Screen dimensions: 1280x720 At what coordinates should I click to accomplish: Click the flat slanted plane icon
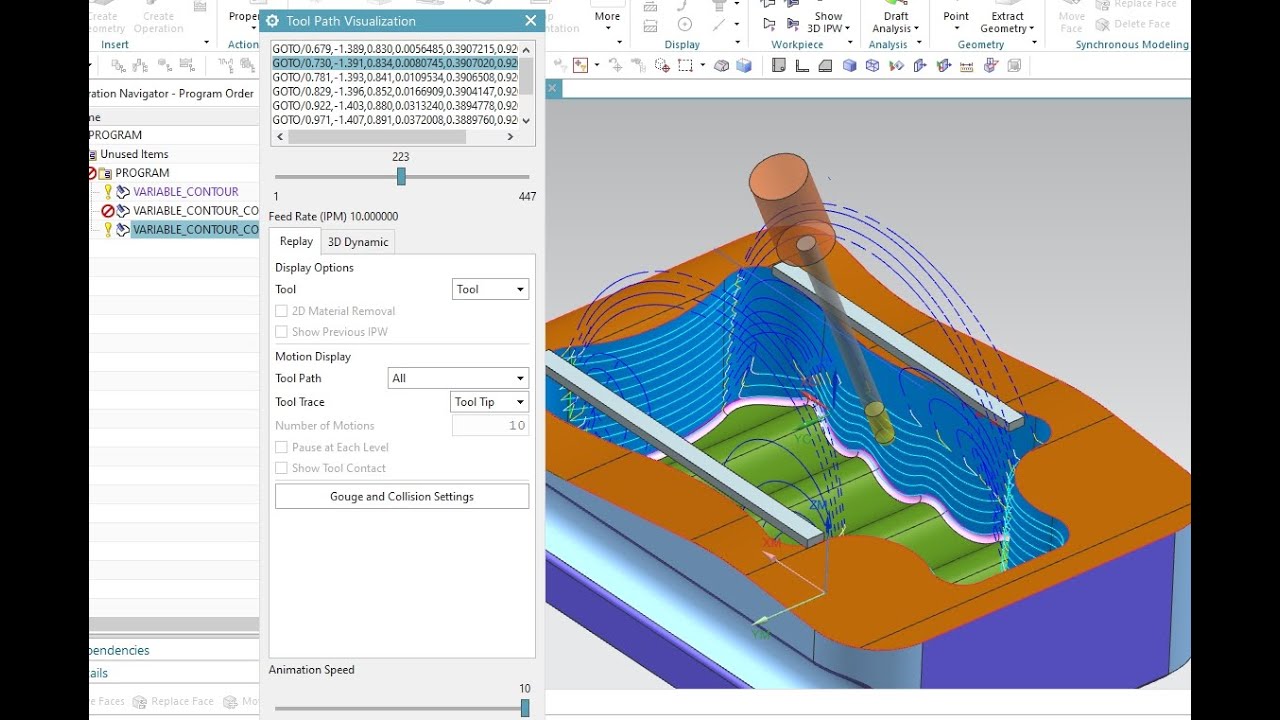825,65
